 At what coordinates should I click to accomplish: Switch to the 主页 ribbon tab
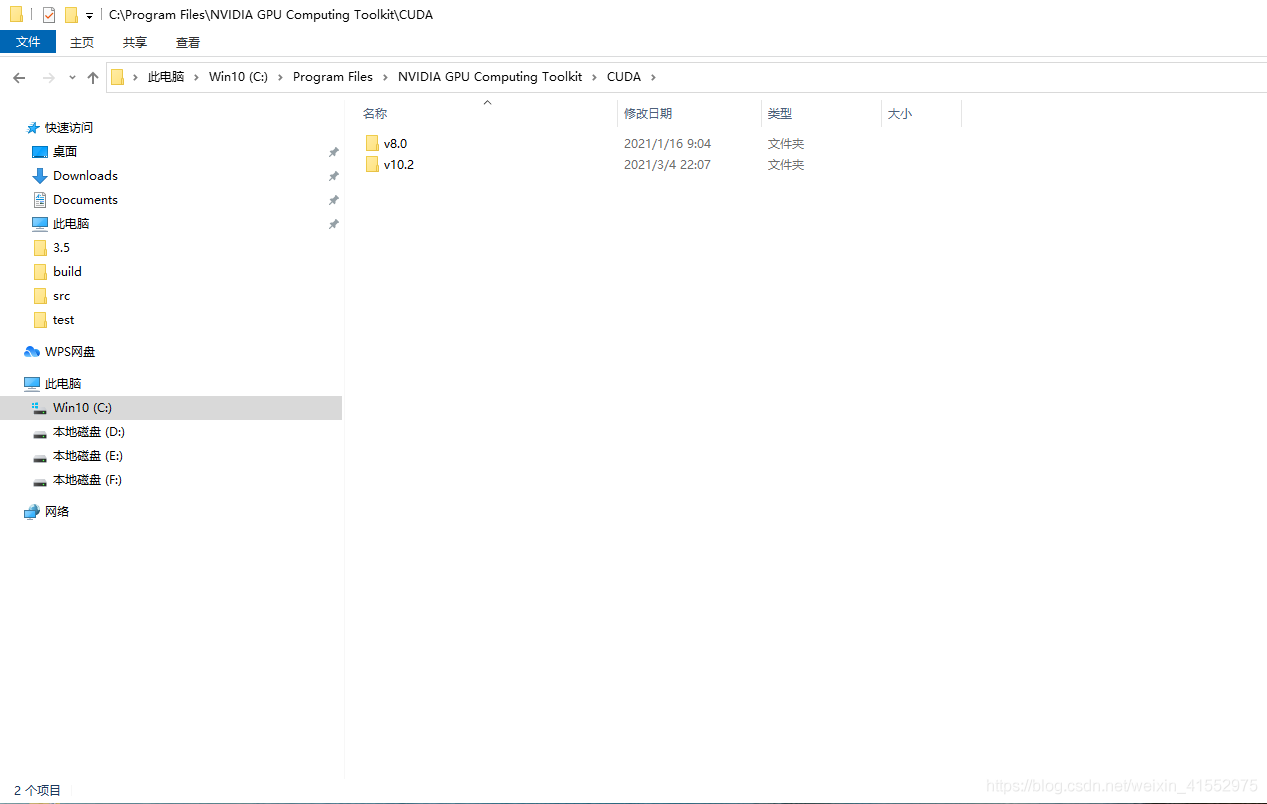pyautogui.click(x=82, y=42)
